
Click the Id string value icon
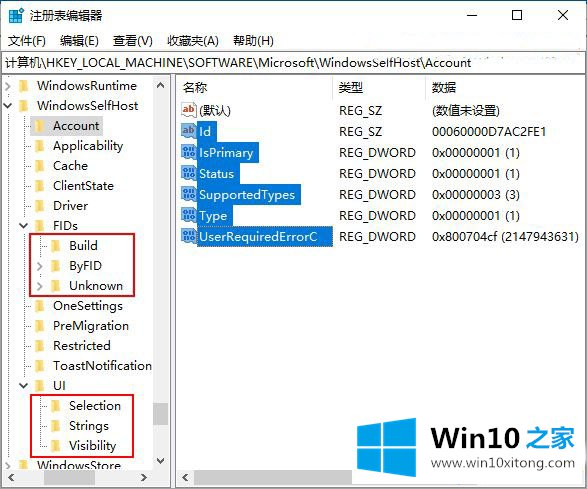pos(188,131)
